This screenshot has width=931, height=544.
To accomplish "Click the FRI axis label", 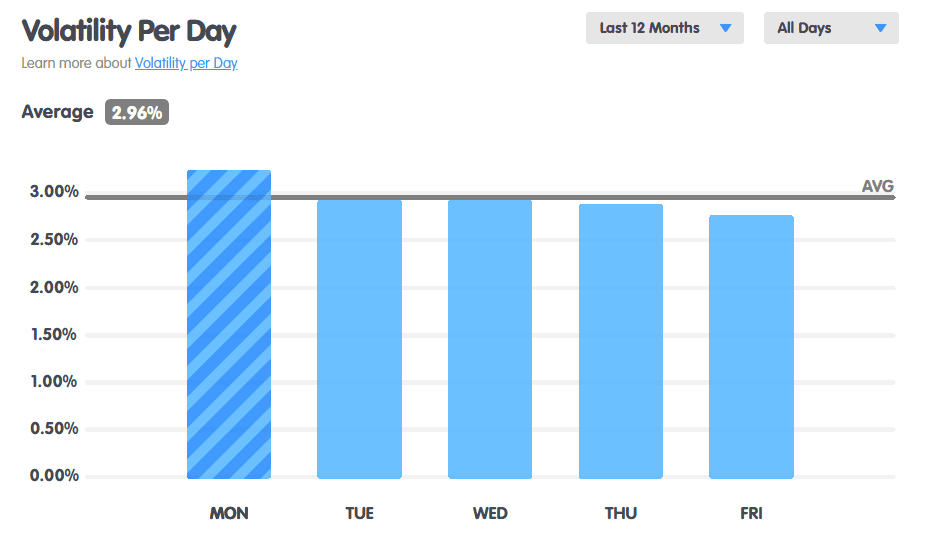I will tap(751, 513).
